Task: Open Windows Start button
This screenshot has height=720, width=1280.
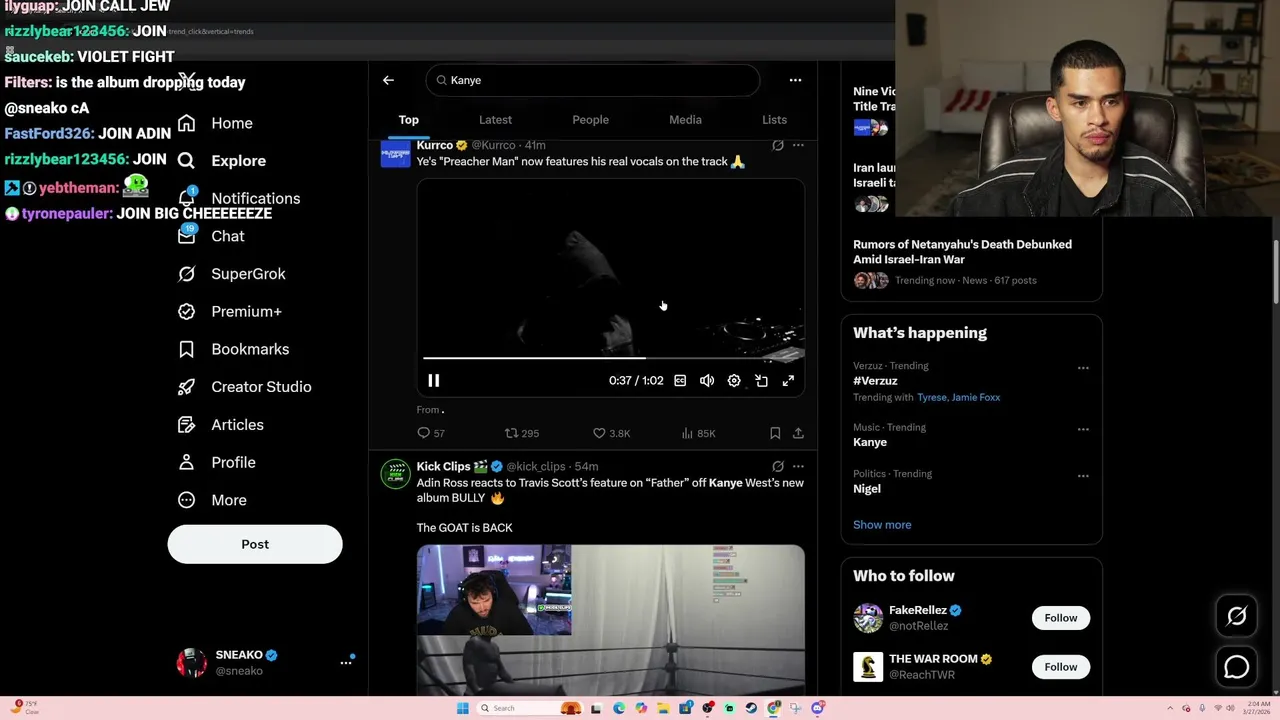Action: [x=462, y=708]
